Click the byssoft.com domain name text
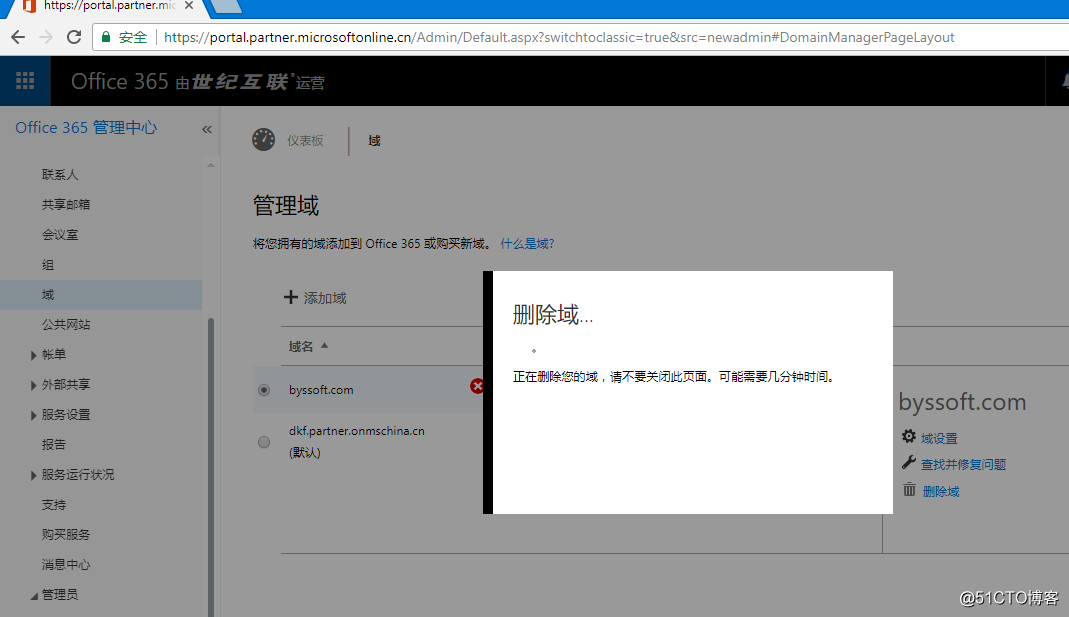Viewport: 1069px width, 617px height. pos(321,390)
